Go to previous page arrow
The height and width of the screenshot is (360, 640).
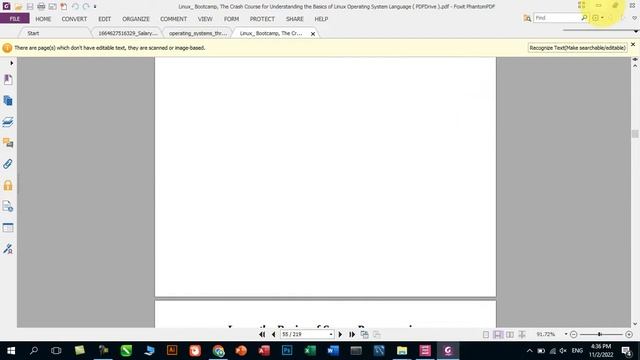coord(273,334)
